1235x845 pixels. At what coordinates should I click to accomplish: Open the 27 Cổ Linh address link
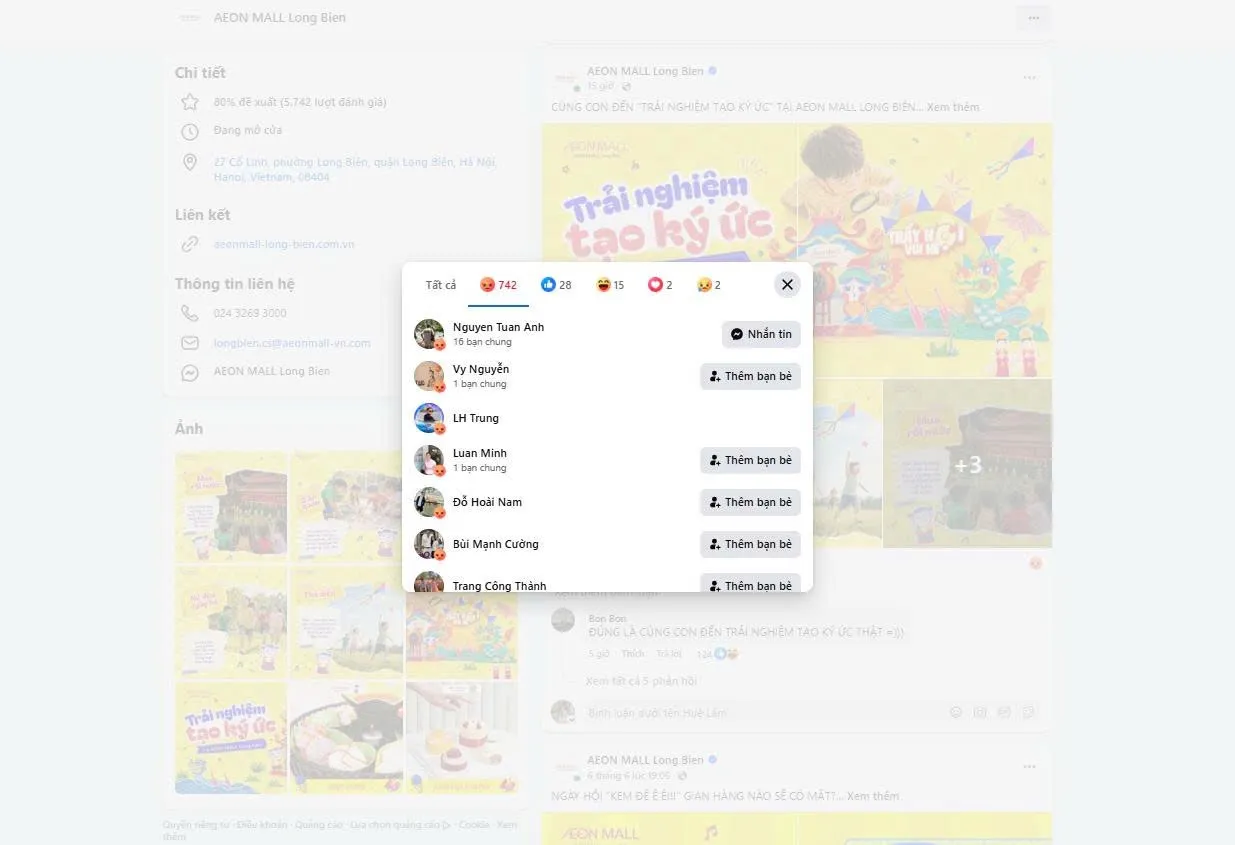point(355,169)
